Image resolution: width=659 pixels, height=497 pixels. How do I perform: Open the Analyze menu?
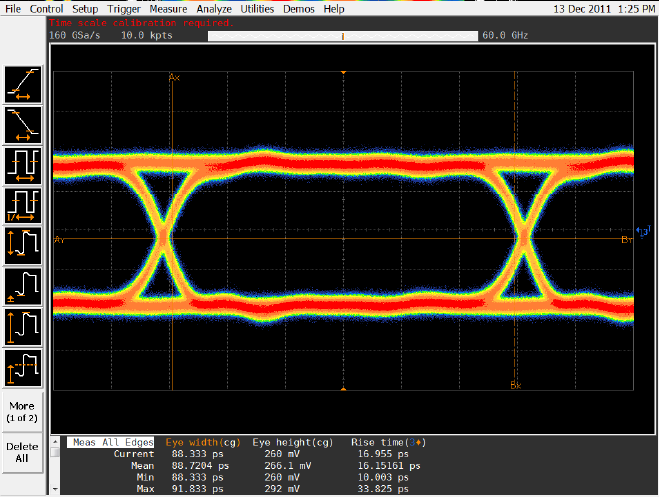pos(214,8)
